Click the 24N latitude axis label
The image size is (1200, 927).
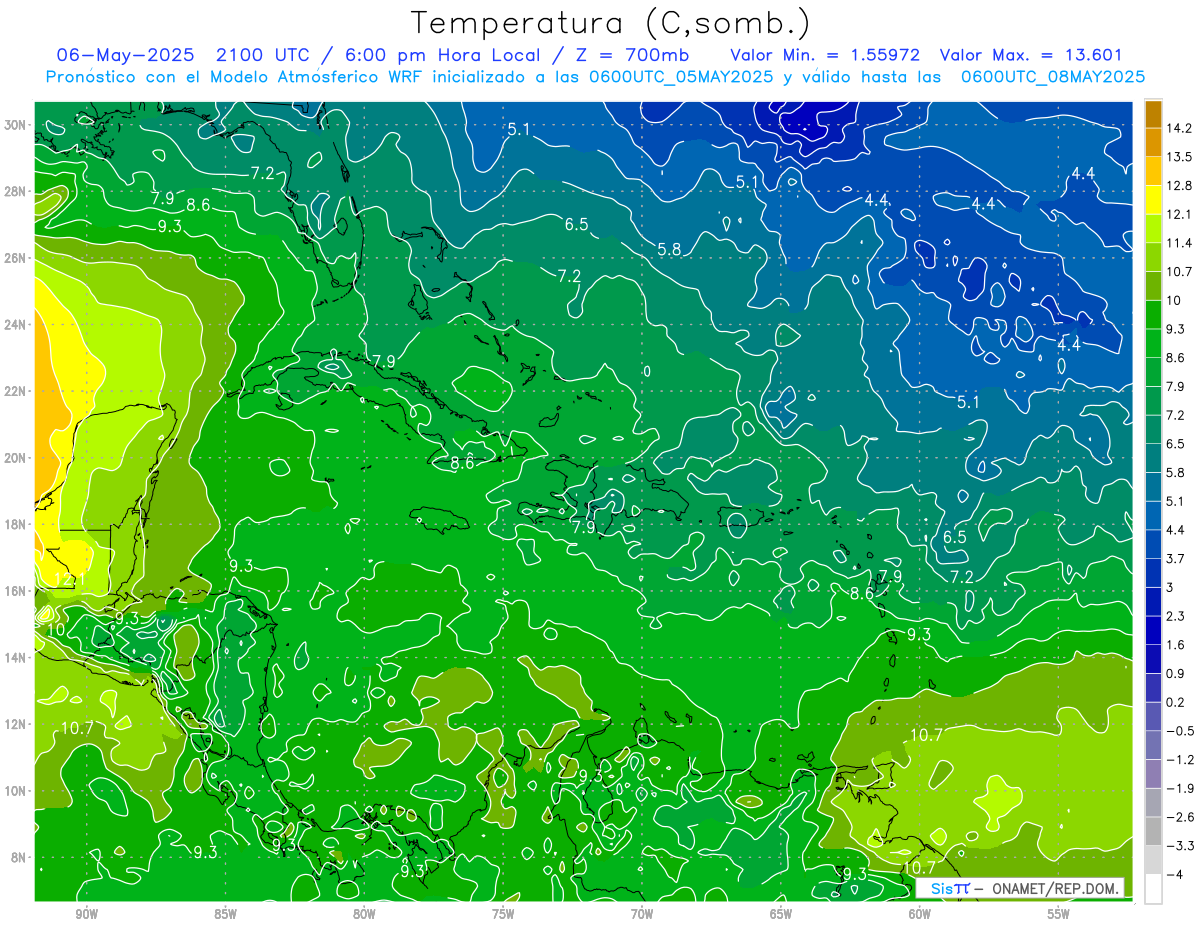tap(16, 325)
